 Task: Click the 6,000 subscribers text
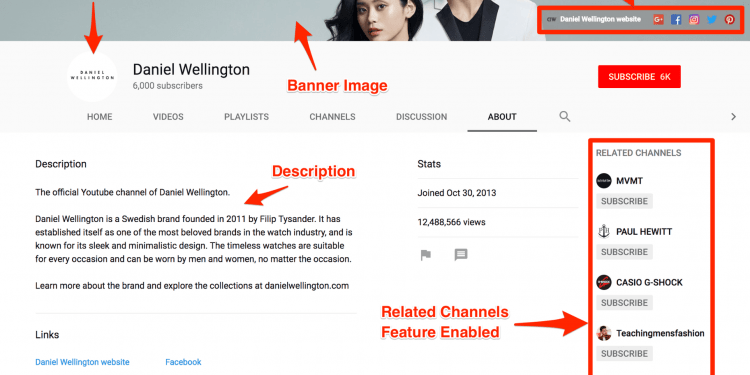(168, 86)
